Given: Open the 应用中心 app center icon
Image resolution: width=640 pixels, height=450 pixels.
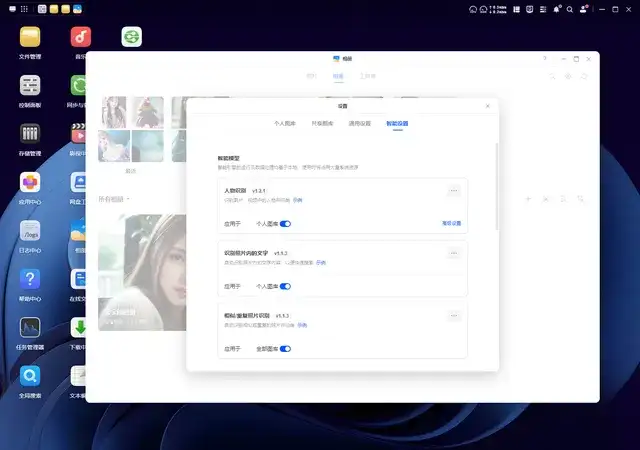Looking at the screenshot, I should click(30, 182).
